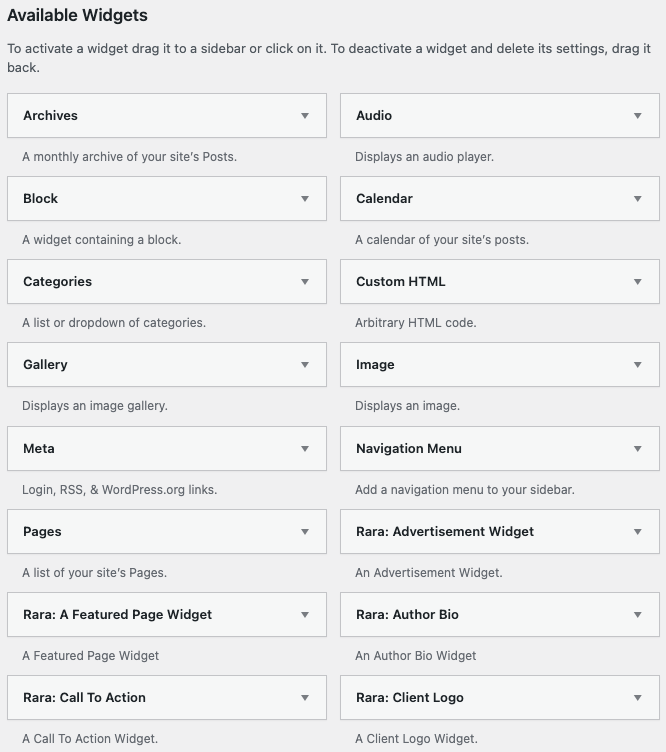Expand the Image widget arrow
666x752 pixels.
(x=638, y=365)
